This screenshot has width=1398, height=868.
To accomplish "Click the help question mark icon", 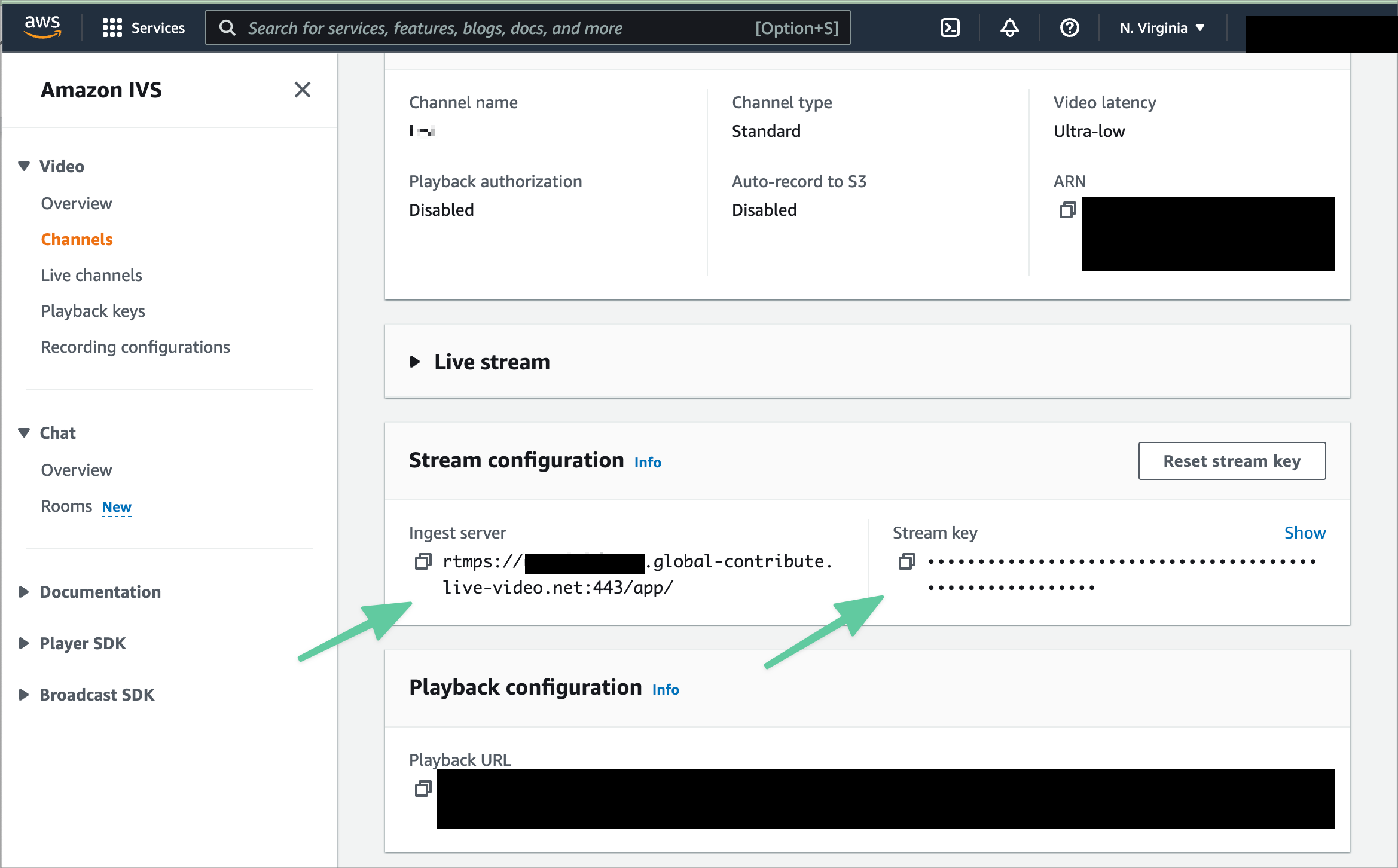I will coord(1069,27).
